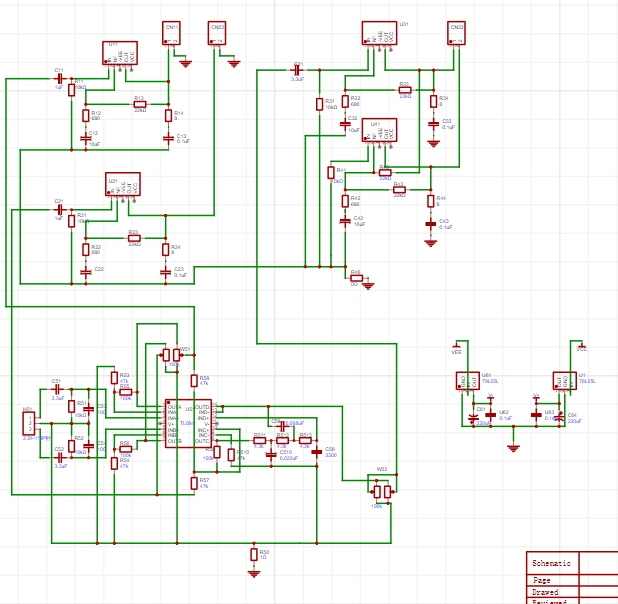Select capacitor C510 0.022uF symbol
This screenshot has width=618, height=604.
coord(271,455)
